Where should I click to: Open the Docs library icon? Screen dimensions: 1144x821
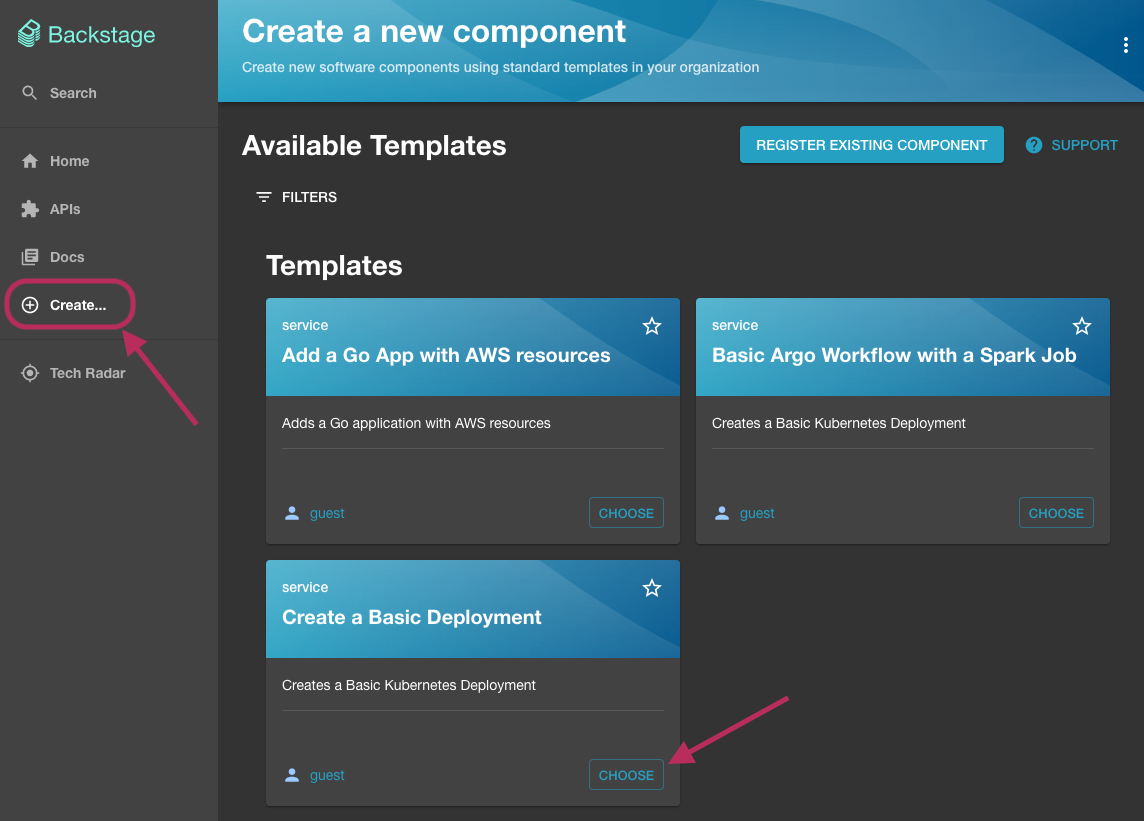[30, 257]
